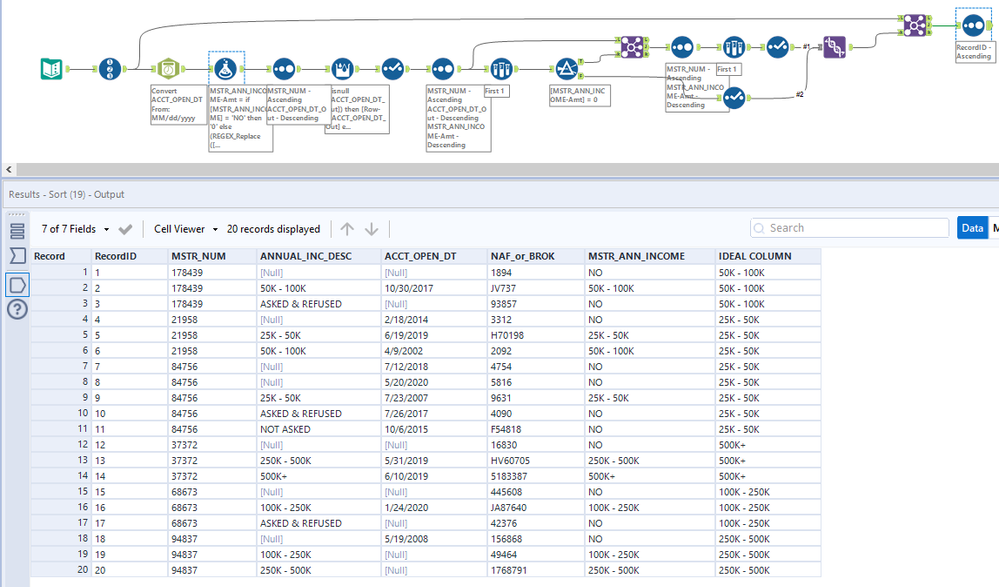Open the help question mark icon

17,309
